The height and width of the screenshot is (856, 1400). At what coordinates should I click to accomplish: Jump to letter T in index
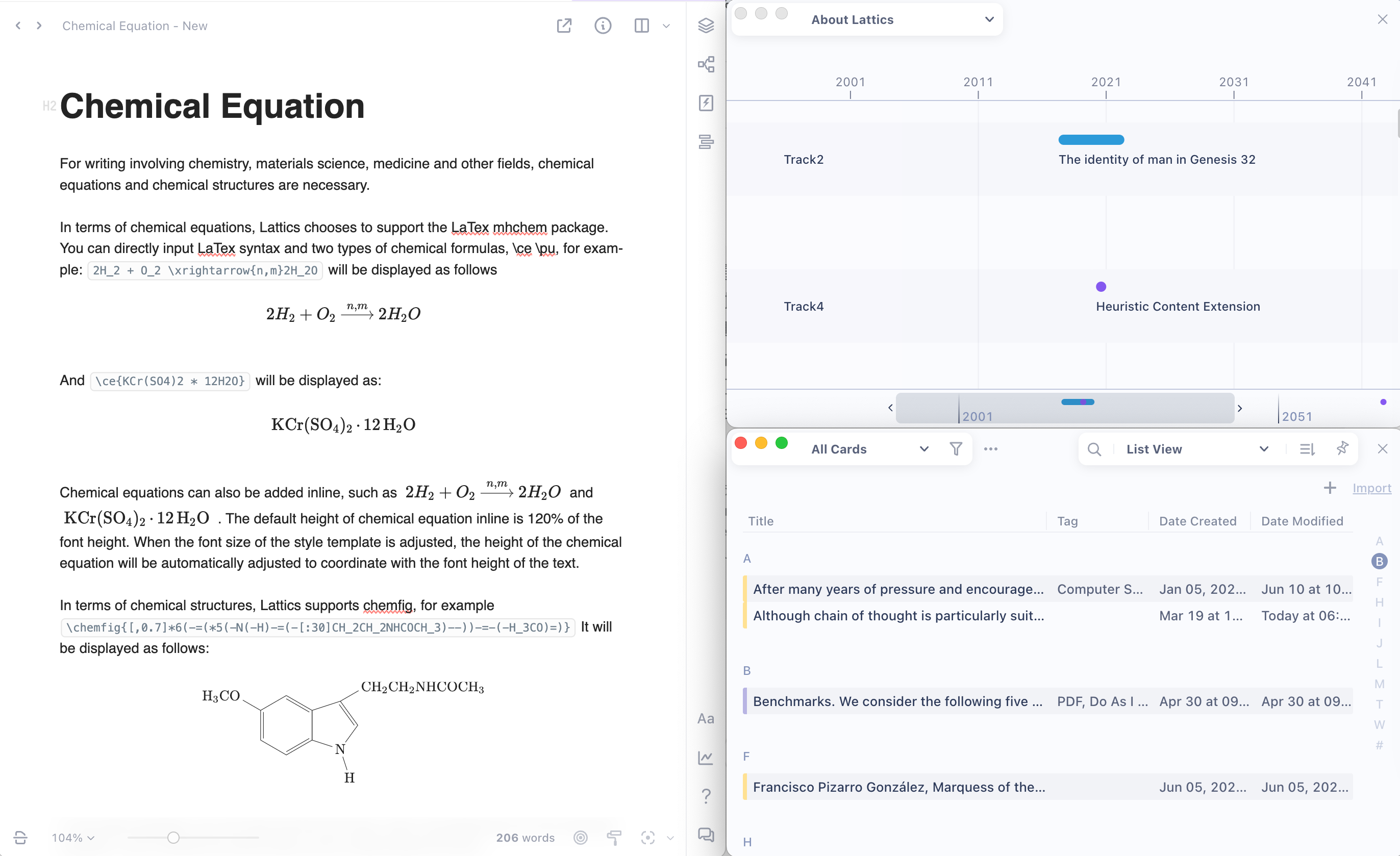pos(1379,704)
